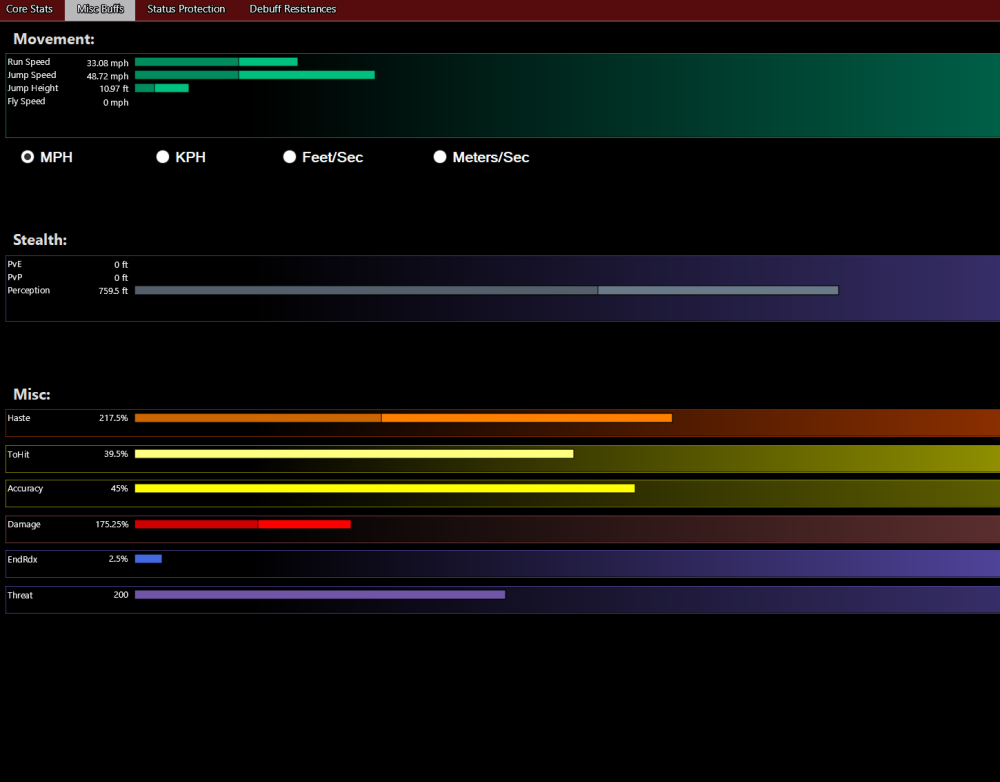Switch to the Core Stats tab

(30, 9)
